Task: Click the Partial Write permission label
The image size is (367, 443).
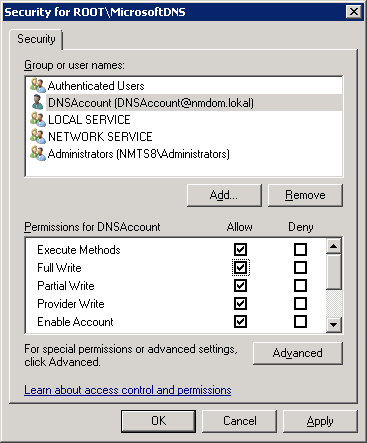Action: pyautogui.click(x=66, y=286)
